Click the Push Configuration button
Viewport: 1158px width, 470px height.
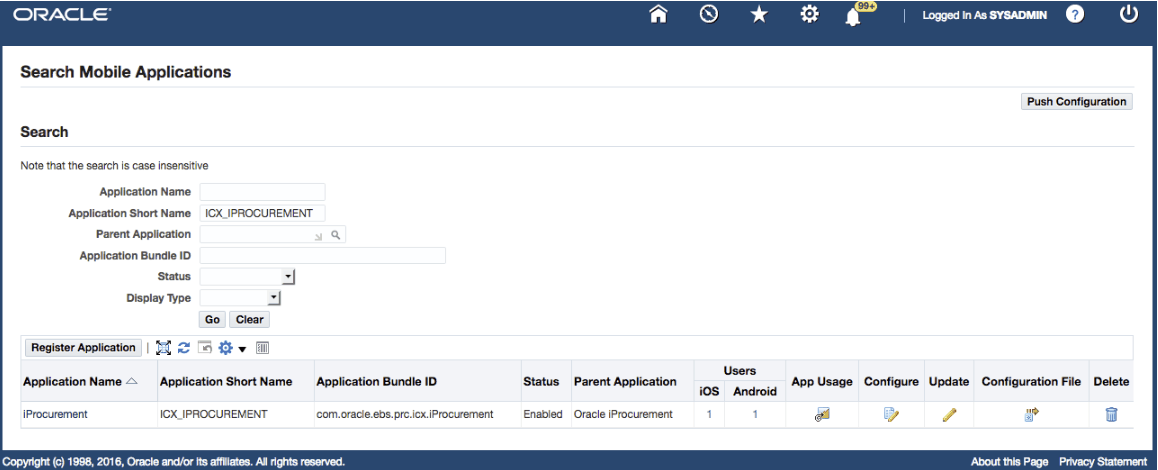(1076, 101)
